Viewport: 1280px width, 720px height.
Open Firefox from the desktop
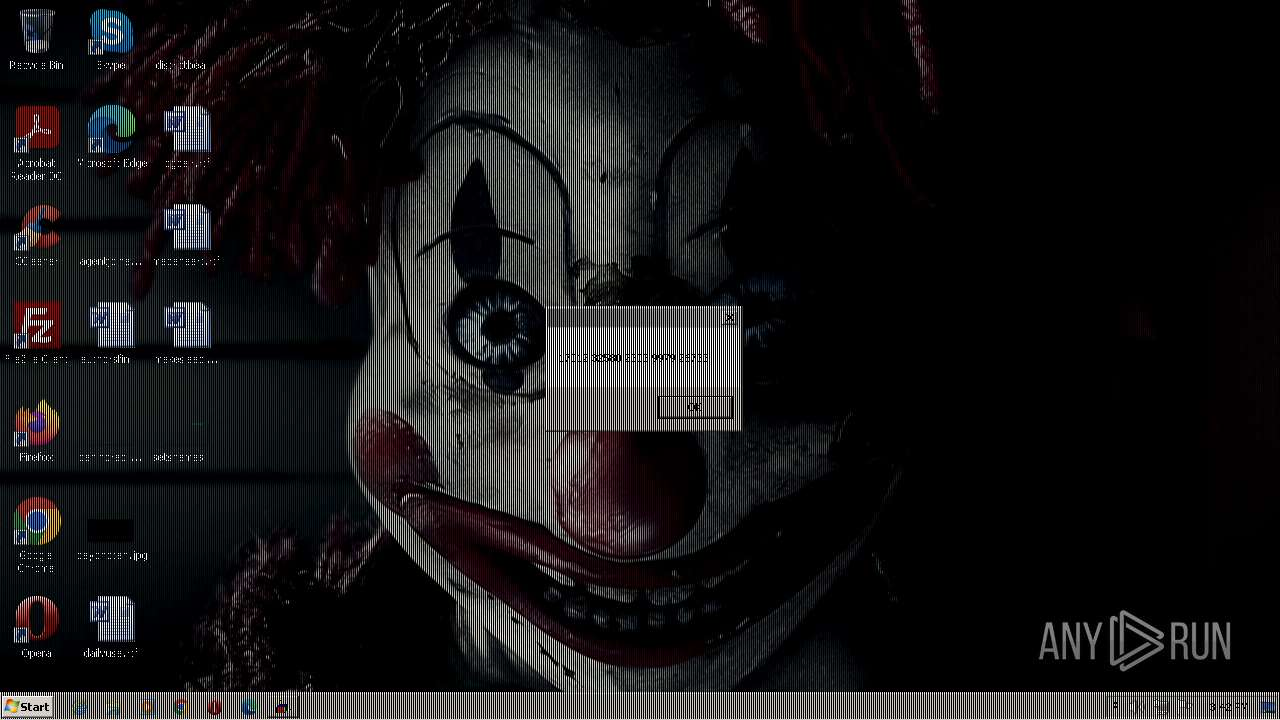pyautogui.click(x=37, y=432)
